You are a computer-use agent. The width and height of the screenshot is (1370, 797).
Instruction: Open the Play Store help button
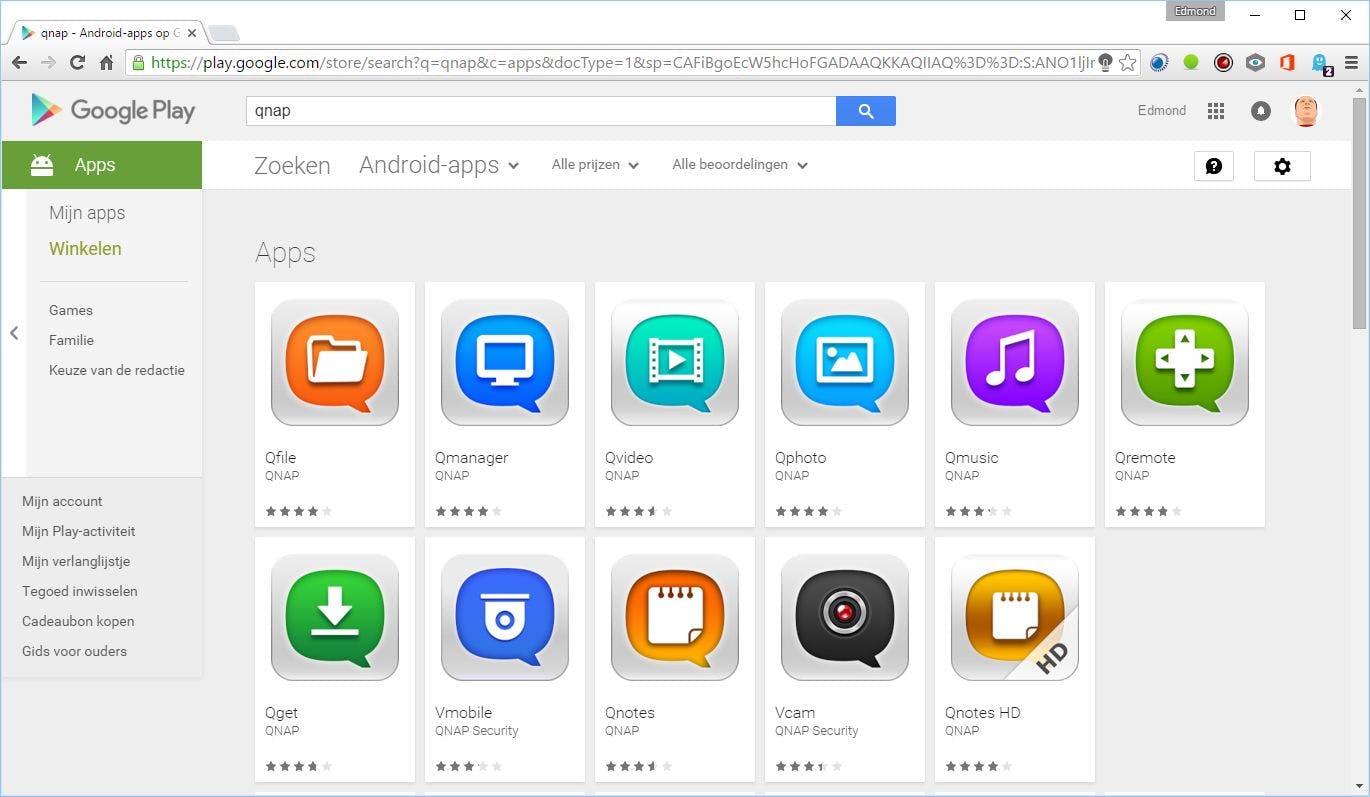(x=1214, y=166)
